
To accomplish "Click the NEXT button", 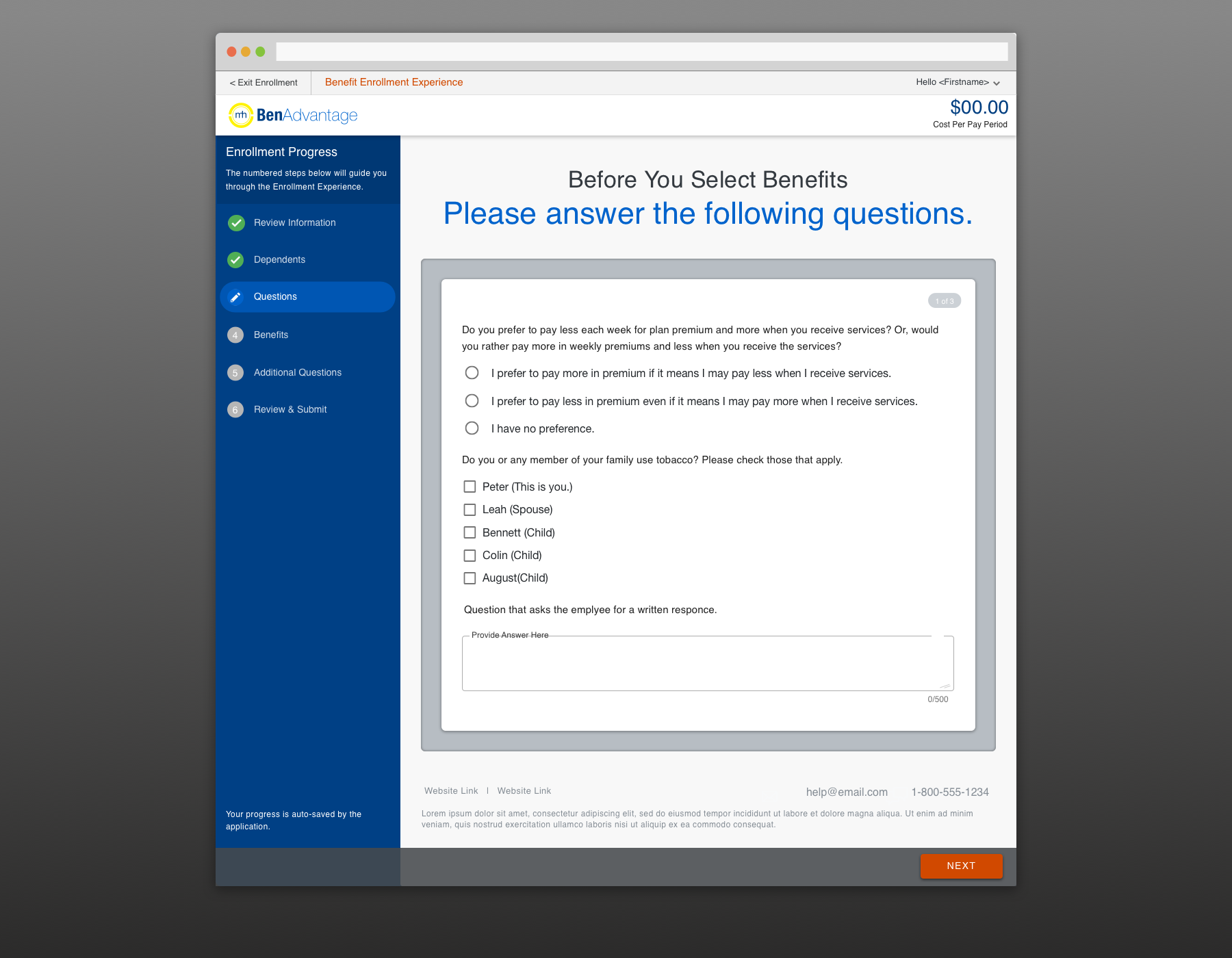I will (x=961, y=866).
